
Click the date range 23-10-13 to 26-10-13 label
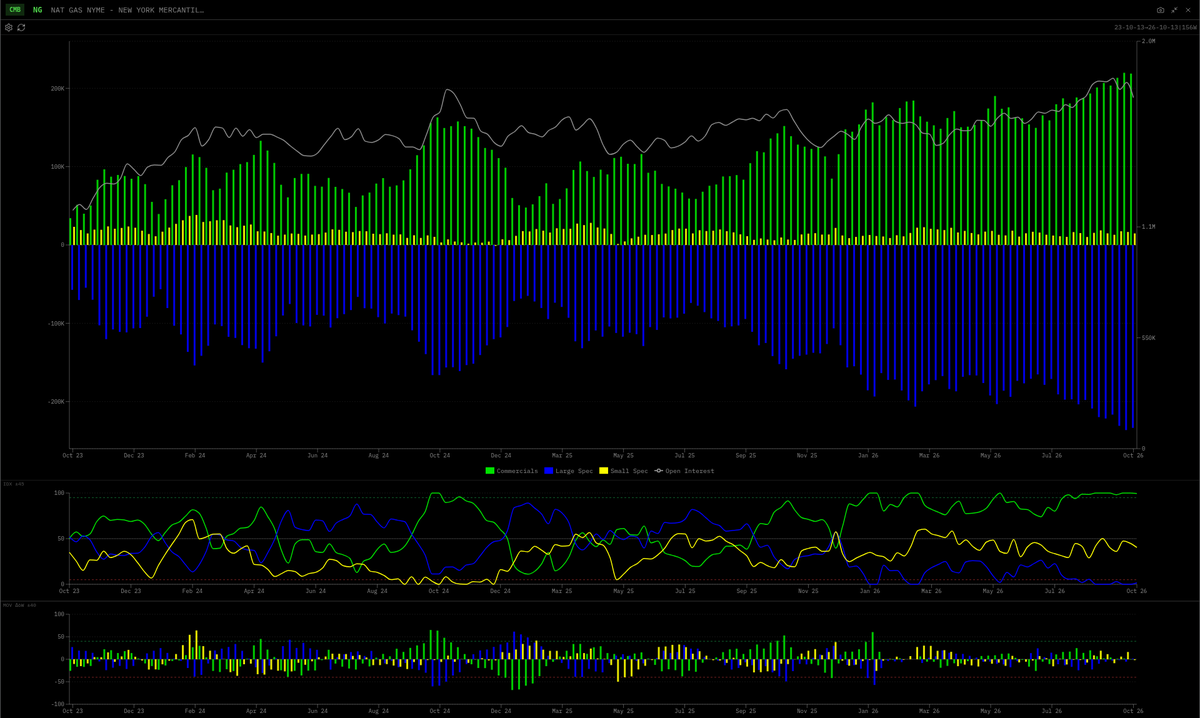[1154, 27]
